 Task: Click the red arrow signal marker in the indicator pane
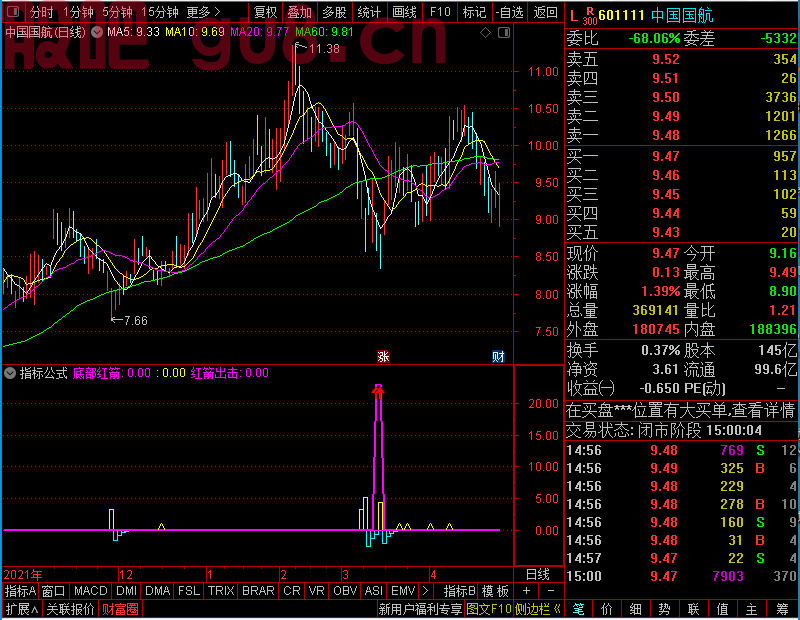[x=378, y=390]
